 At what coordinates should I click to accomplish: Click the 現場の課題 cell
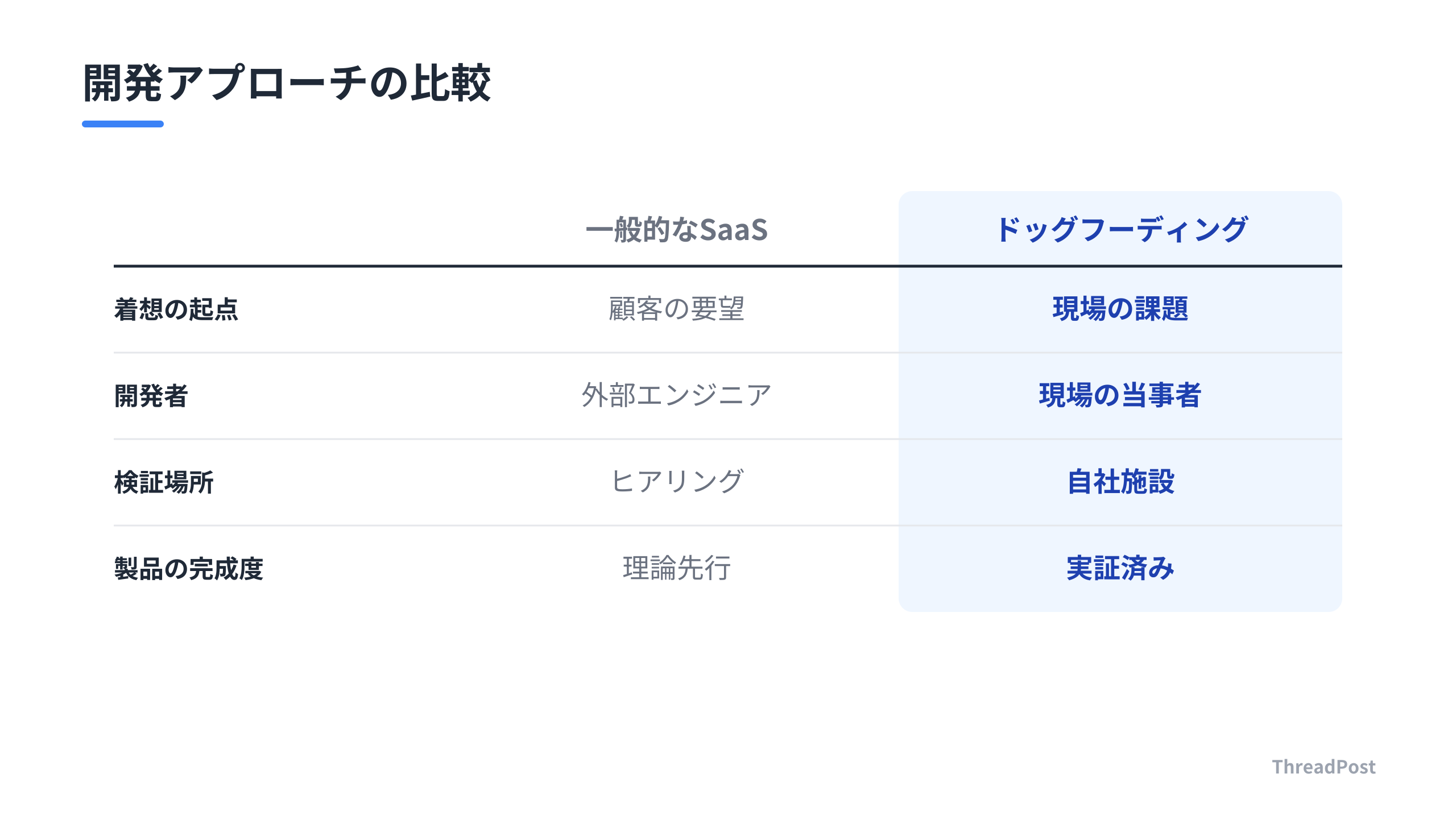click(1120, 309)
